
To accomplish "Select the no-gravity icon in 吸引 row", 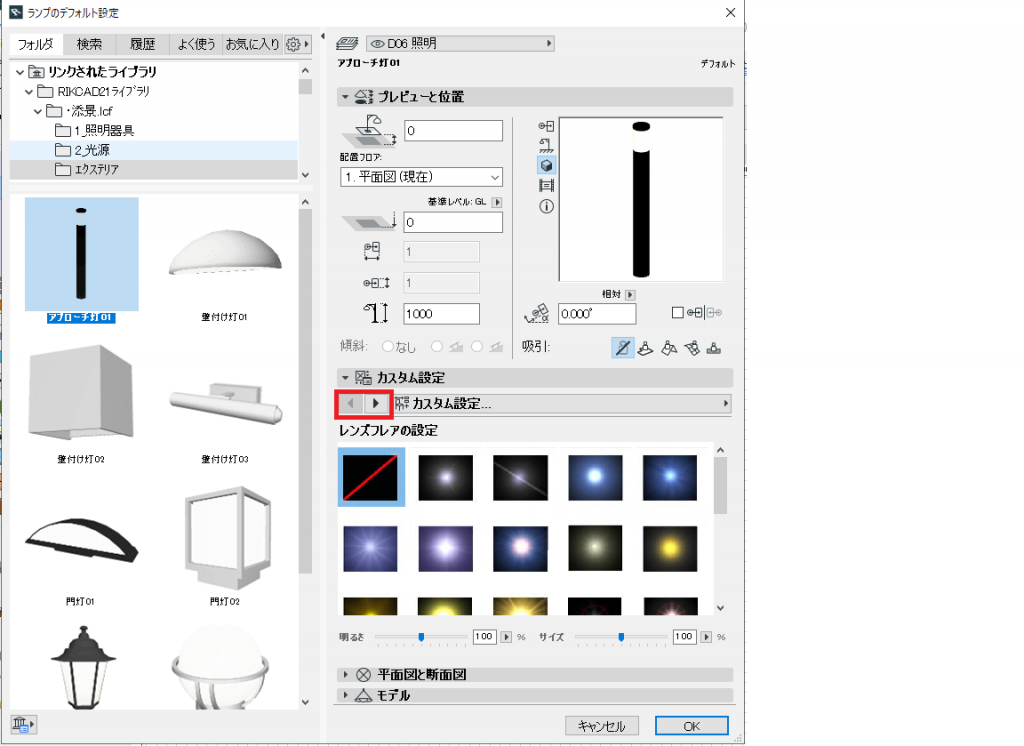I will coord(622,347).
